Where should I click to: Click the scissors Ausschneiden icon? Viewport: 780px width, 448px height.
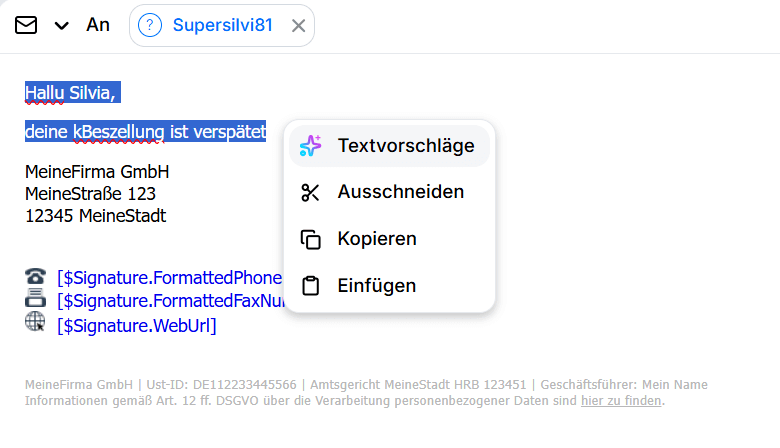click(x=311, y=192)
